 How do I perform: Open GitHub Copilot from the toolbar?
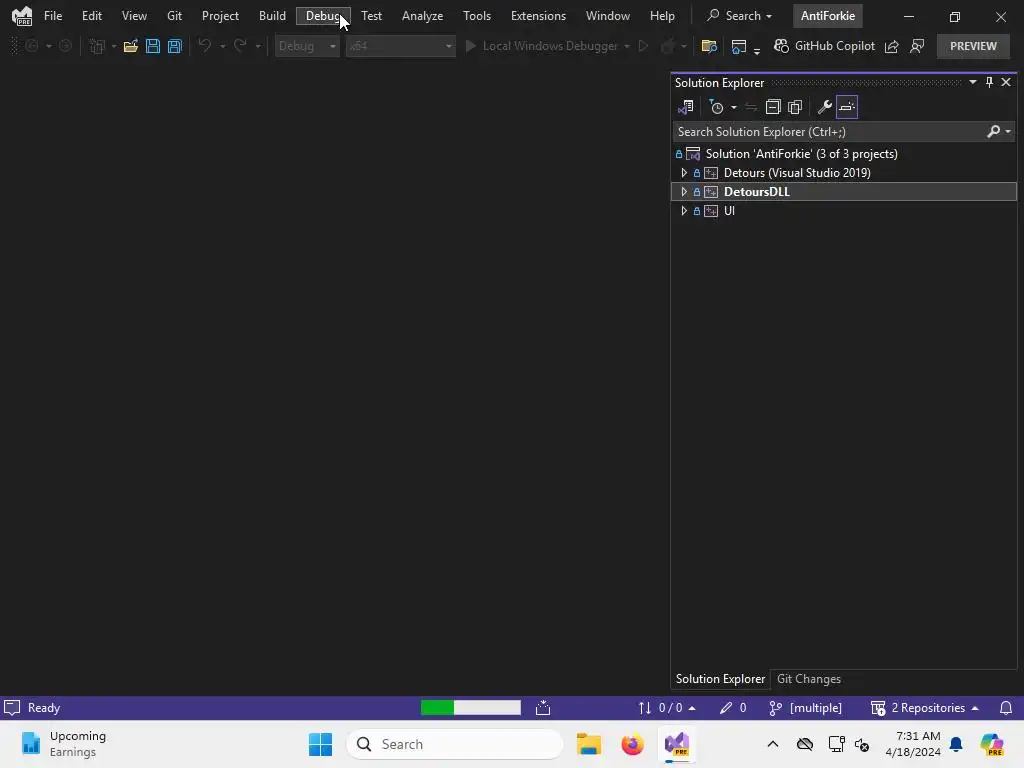(824, 46)
